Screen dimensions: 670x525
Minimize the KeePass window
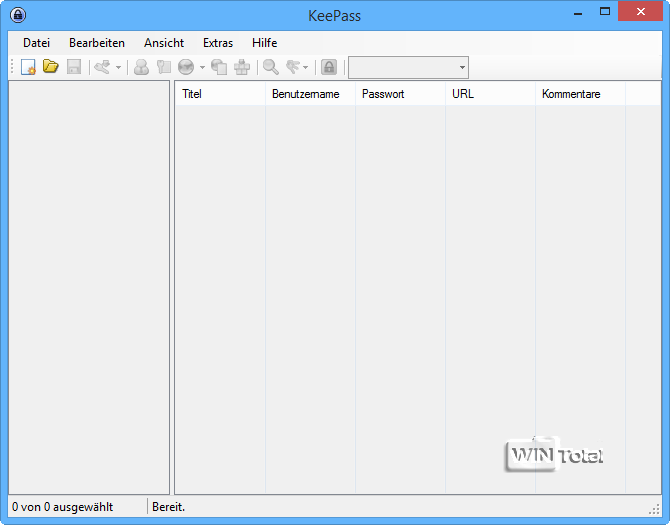(x=578, y=13)
